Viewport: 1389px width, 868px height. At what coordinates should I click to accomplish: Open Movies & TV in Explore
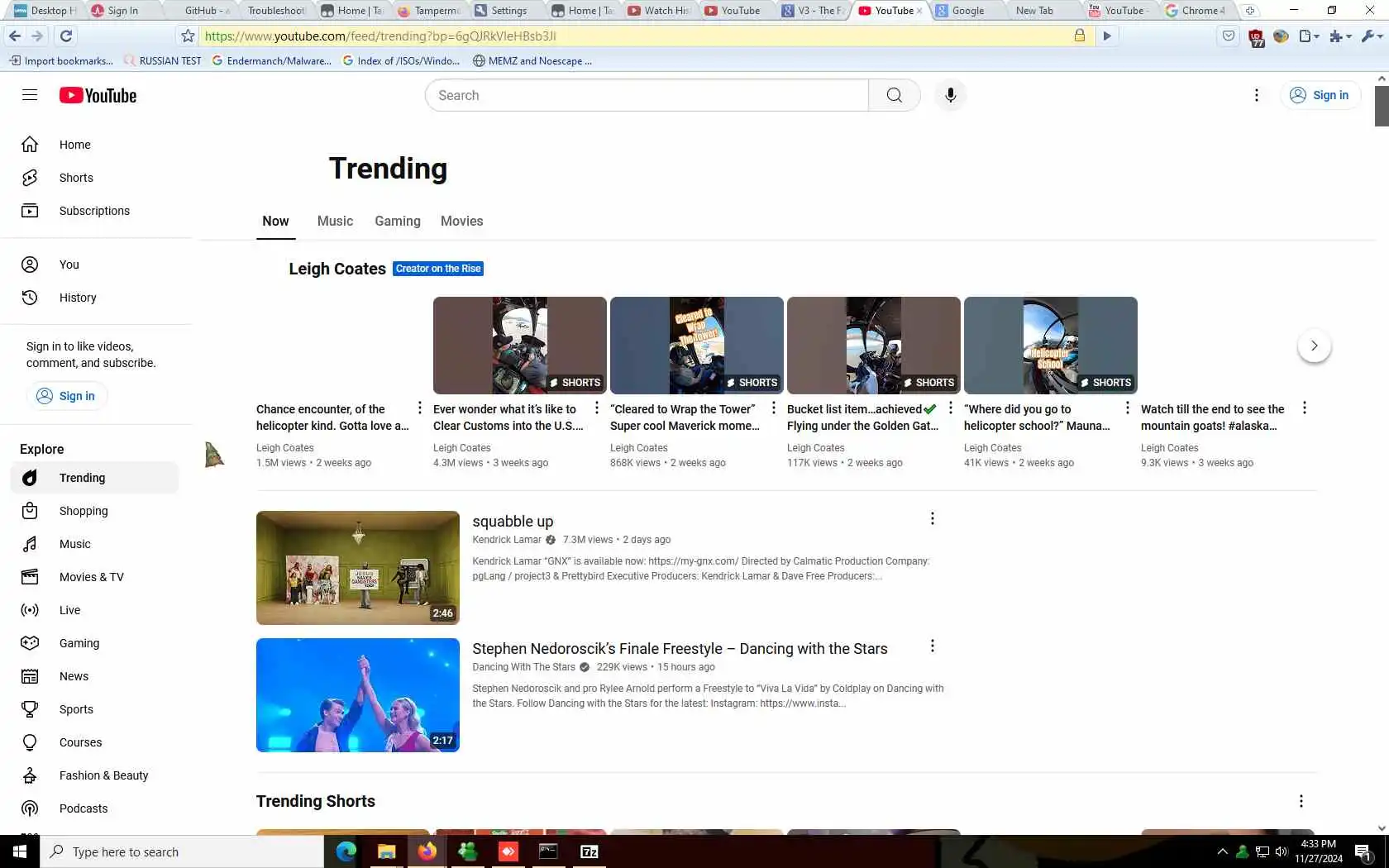click(96, 577)
